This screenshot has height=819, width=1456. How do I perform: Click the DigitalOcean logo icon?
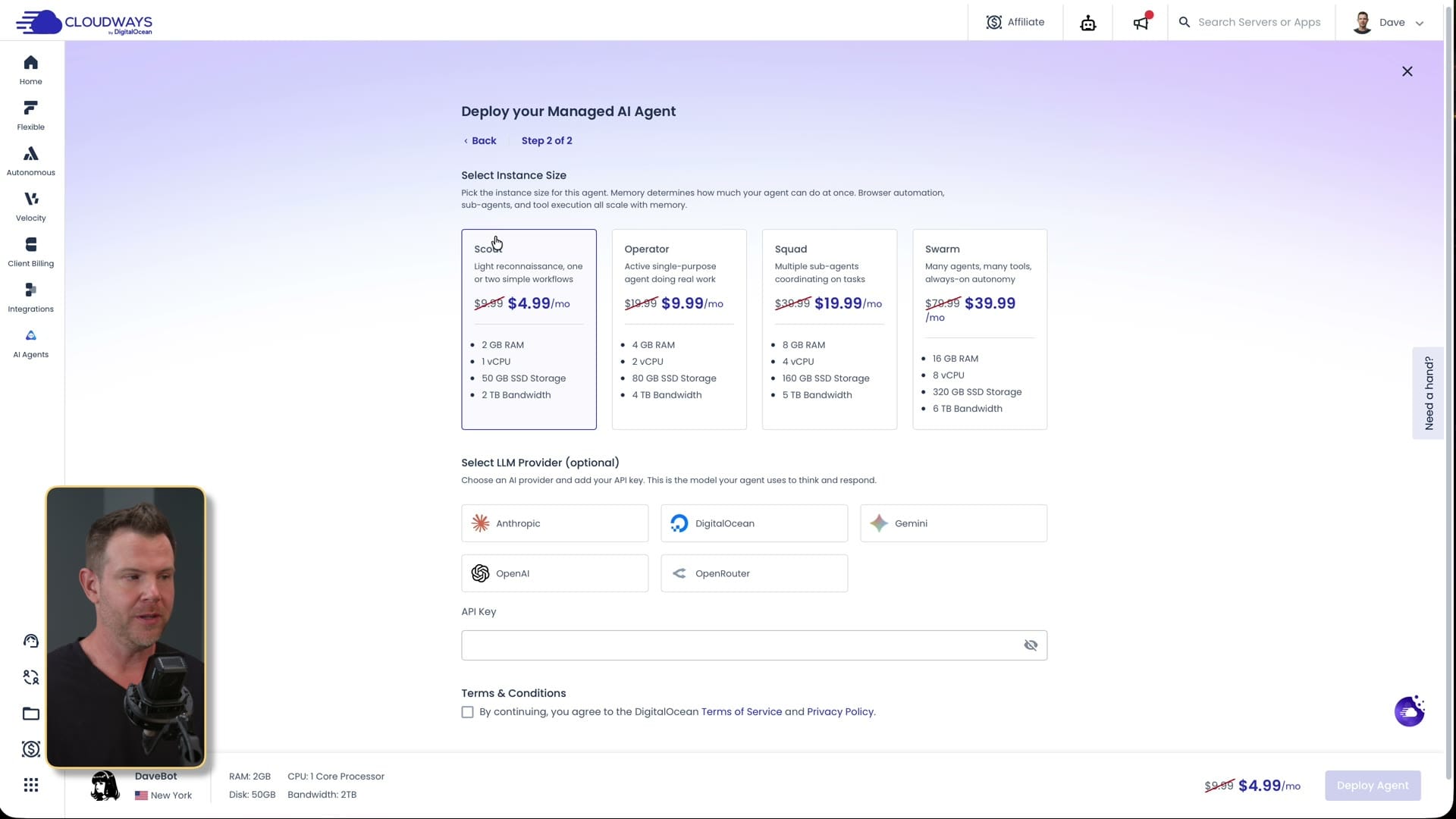(679, 523)
